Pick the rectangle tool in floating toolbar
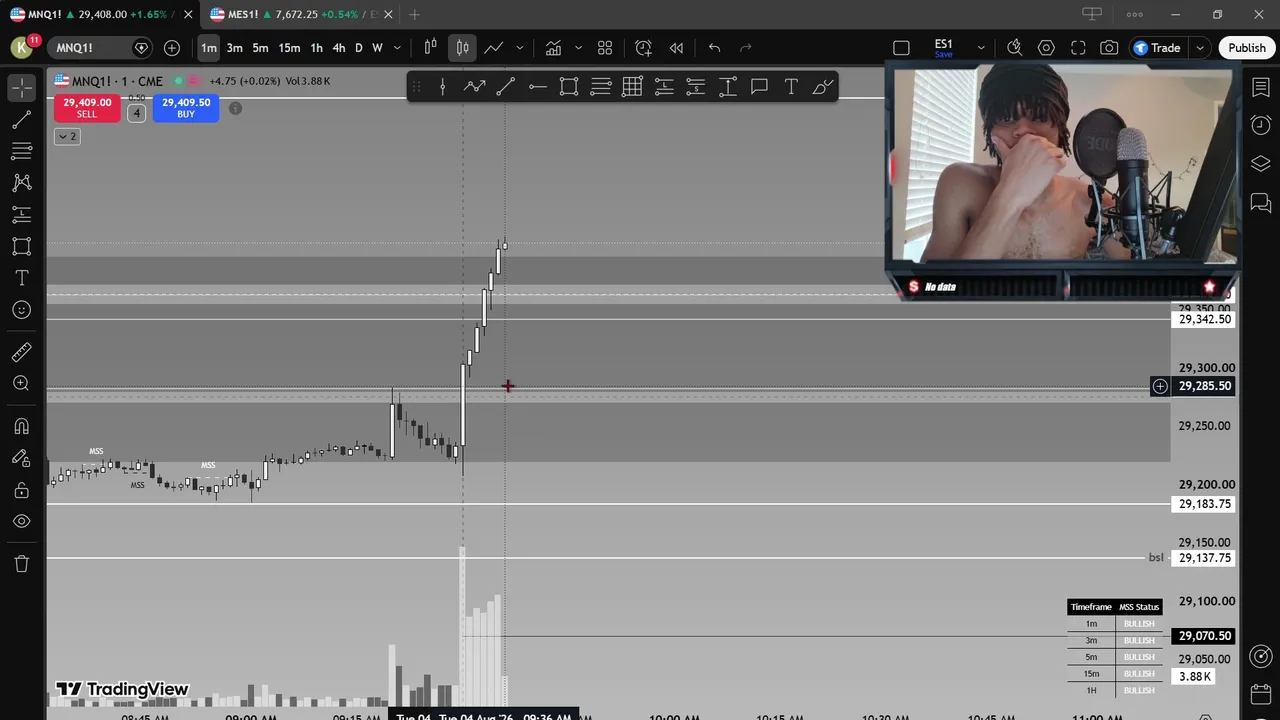1280x720 pixels. [569, 87]
